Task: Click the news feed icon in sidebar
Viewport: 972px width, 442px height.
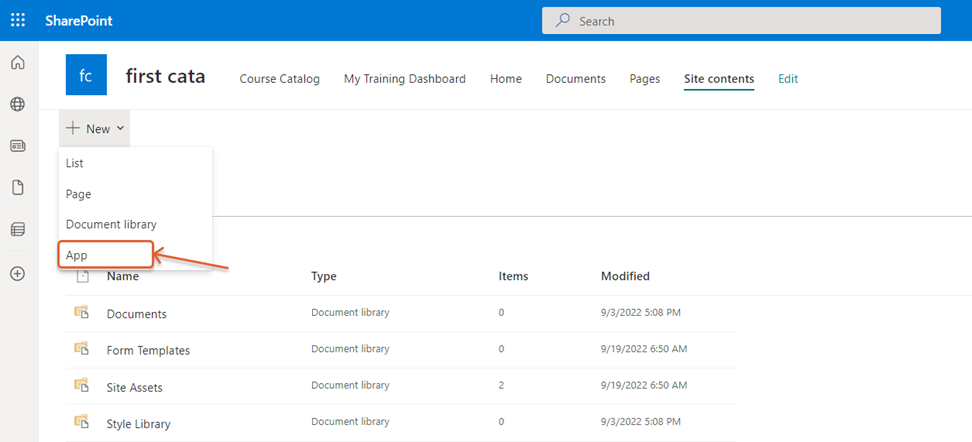Action: pos(17,146)
